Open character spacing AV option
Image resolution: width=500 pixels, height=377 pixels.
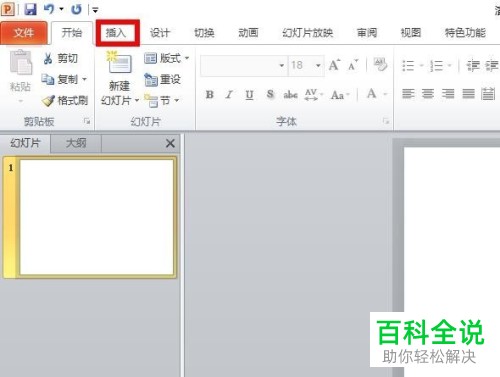click(313, 95)
